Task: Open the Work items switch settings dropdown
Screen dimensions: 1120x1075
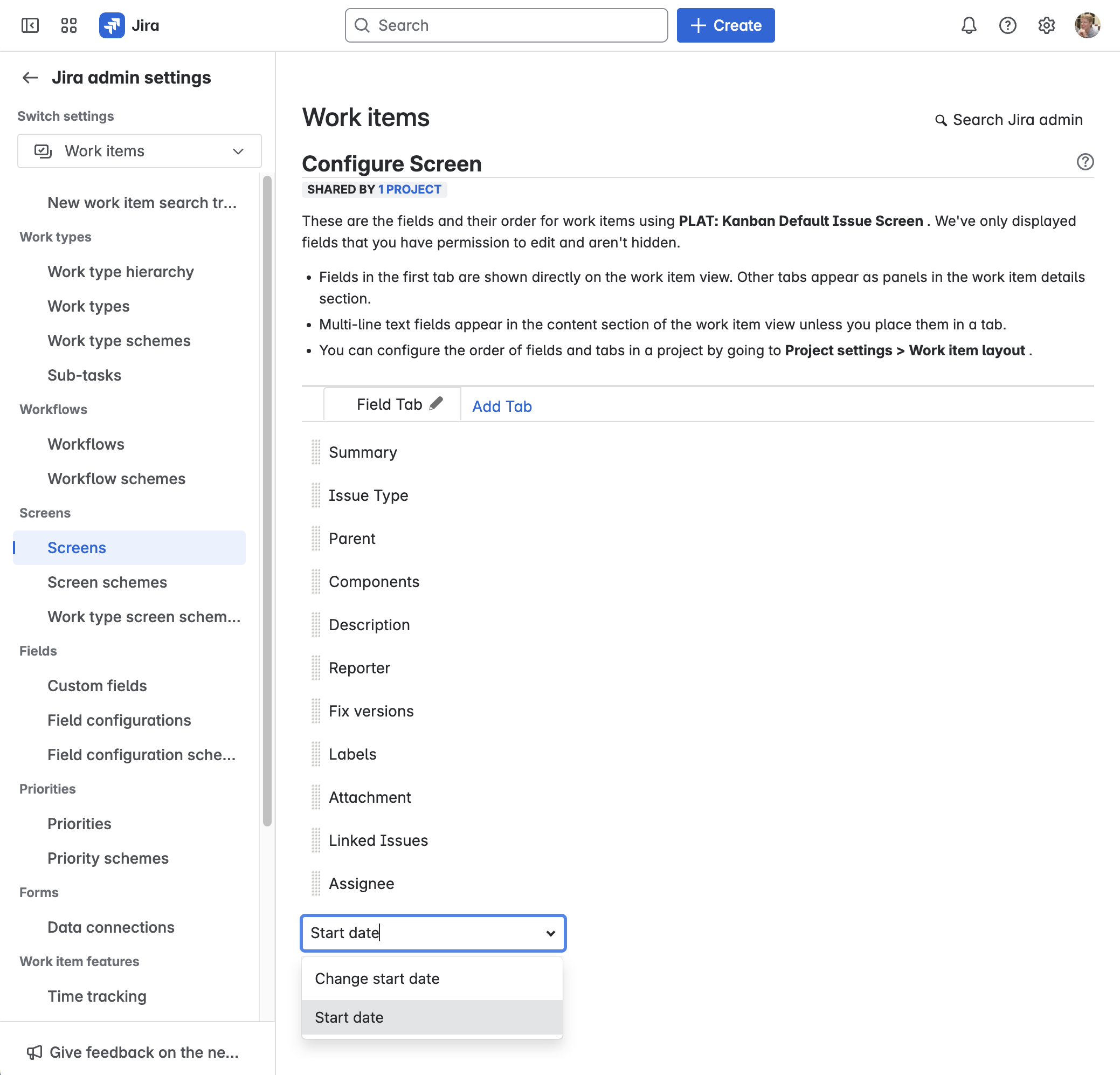Action: tap(139, 151)
